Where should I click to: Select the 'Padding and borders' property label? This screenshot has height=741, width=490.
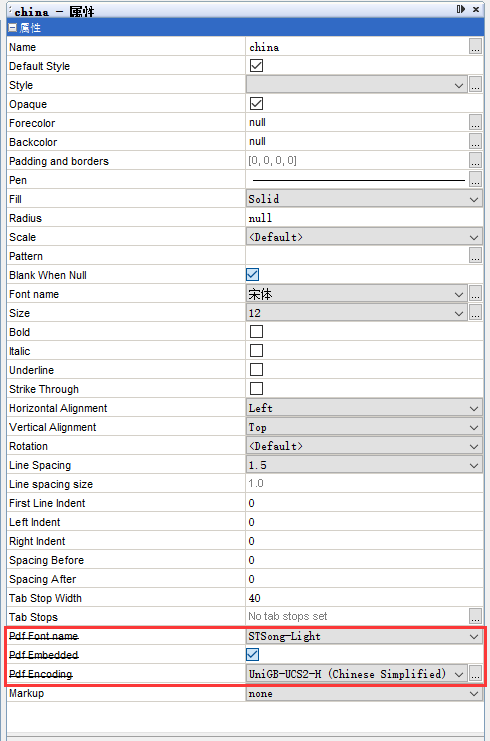pos(59,161)
